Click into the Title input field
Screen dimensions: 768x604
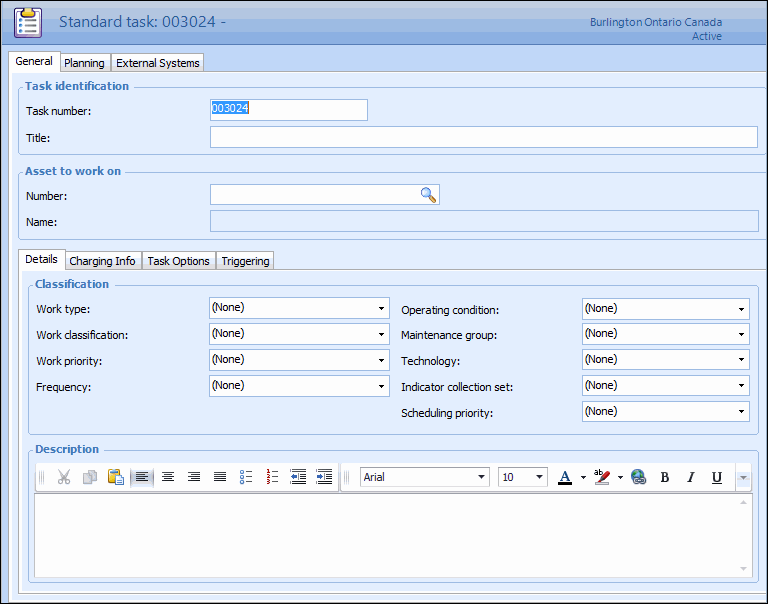[483, 137]
